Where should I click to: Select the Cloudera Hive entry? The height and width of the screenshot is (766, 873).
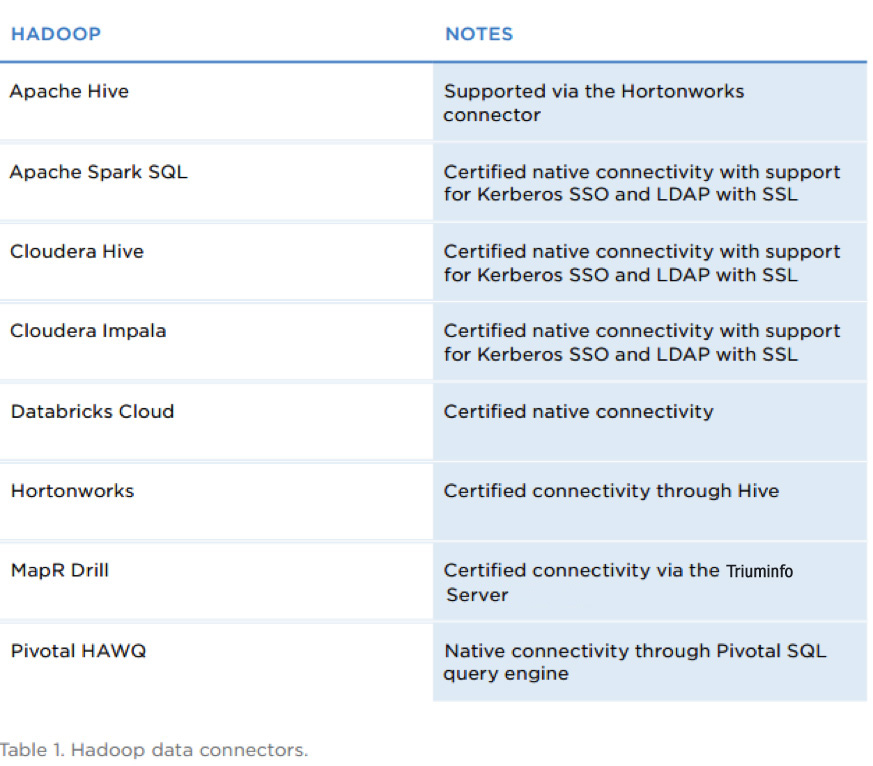[x=77, y=252]
